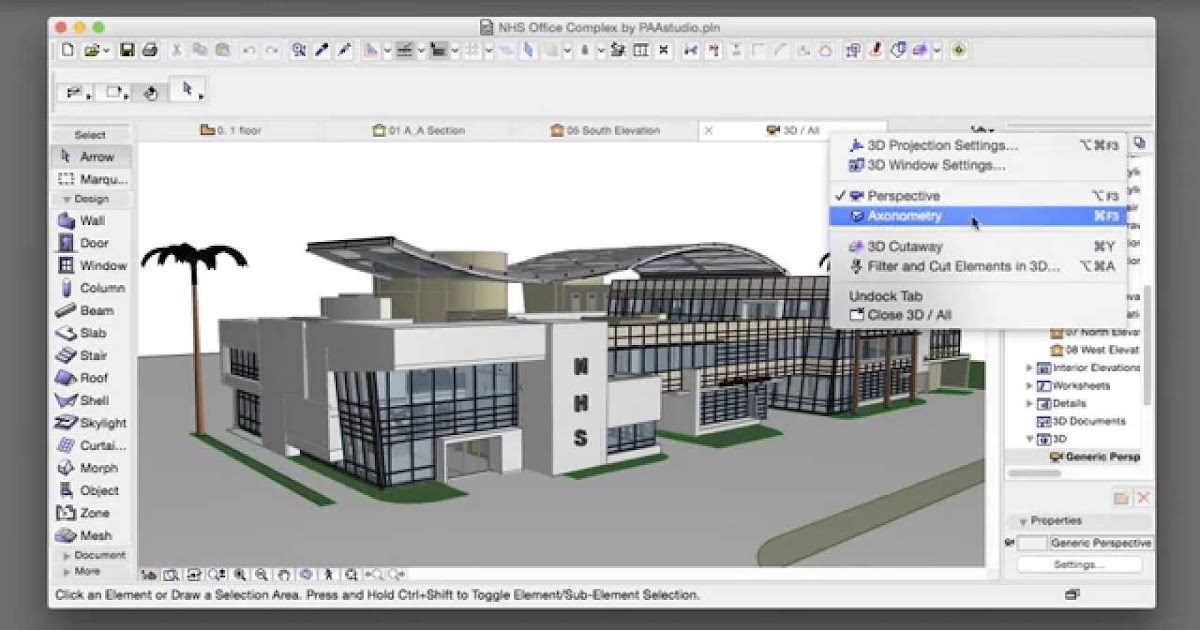Open 3D Projection Settings menu item
Image resolution: width=1200 pixels, height=630 pixels.
click(978, 146)
